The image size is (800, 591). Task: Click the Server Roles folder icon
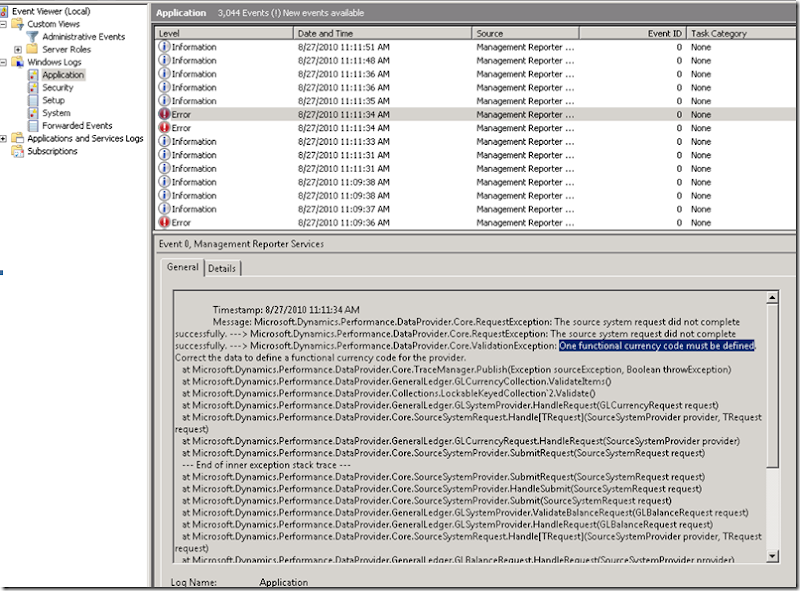[32, 49]
